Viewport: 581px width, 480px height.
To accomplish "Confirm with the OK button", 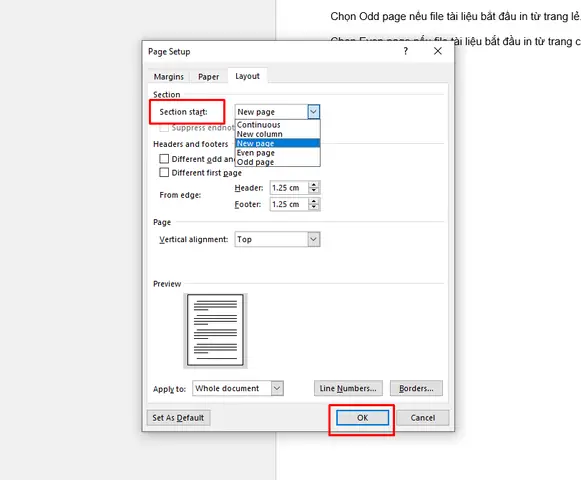I will coord(362,418).
